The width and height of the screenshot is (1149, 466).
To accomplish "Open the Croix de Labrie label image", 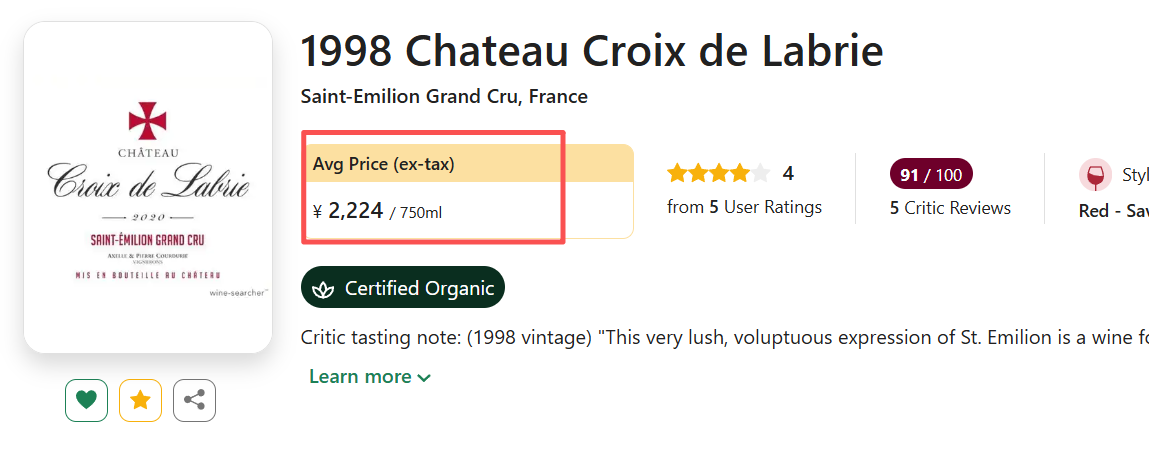I will point(148,187).
